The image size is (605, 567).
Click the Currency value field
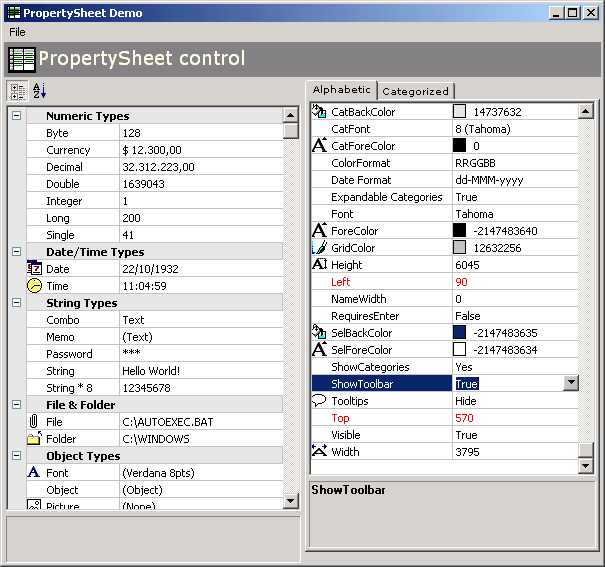coord(200,150)
